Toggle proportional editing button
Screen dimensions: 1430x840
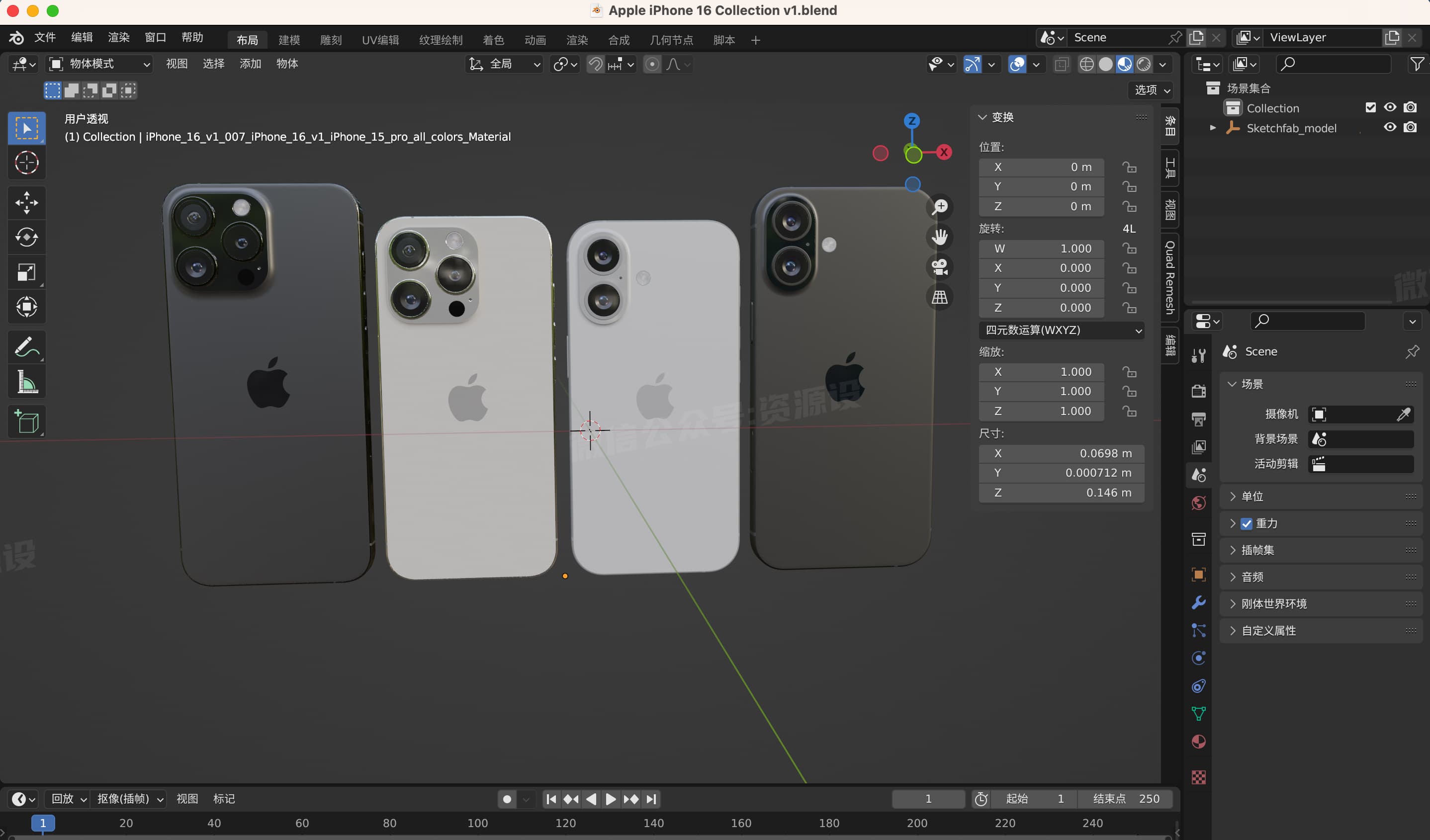[652, 64]
